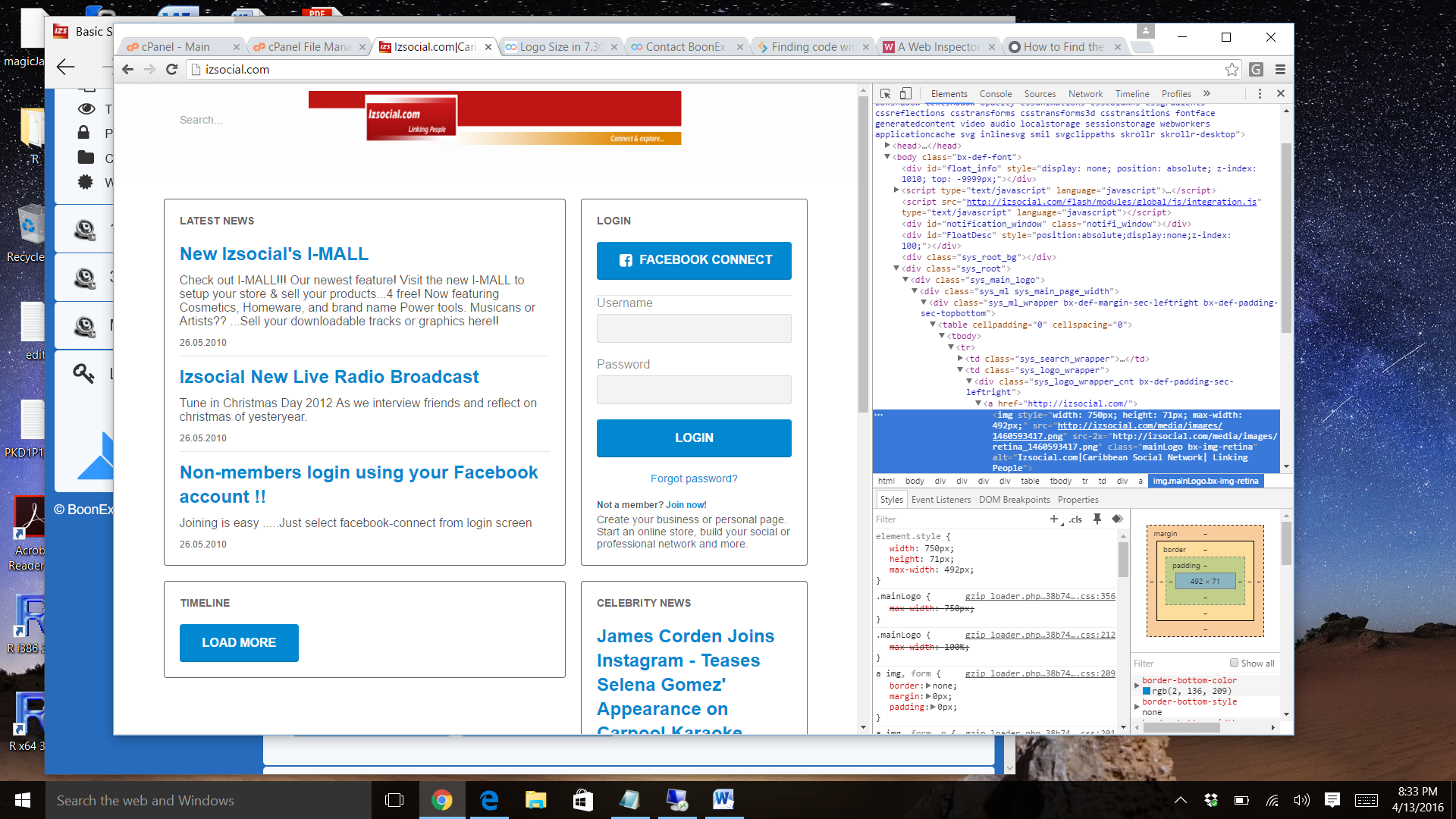Collapse the body element node
Screen dimensions: 1456x819
click(x=887, y=157)
